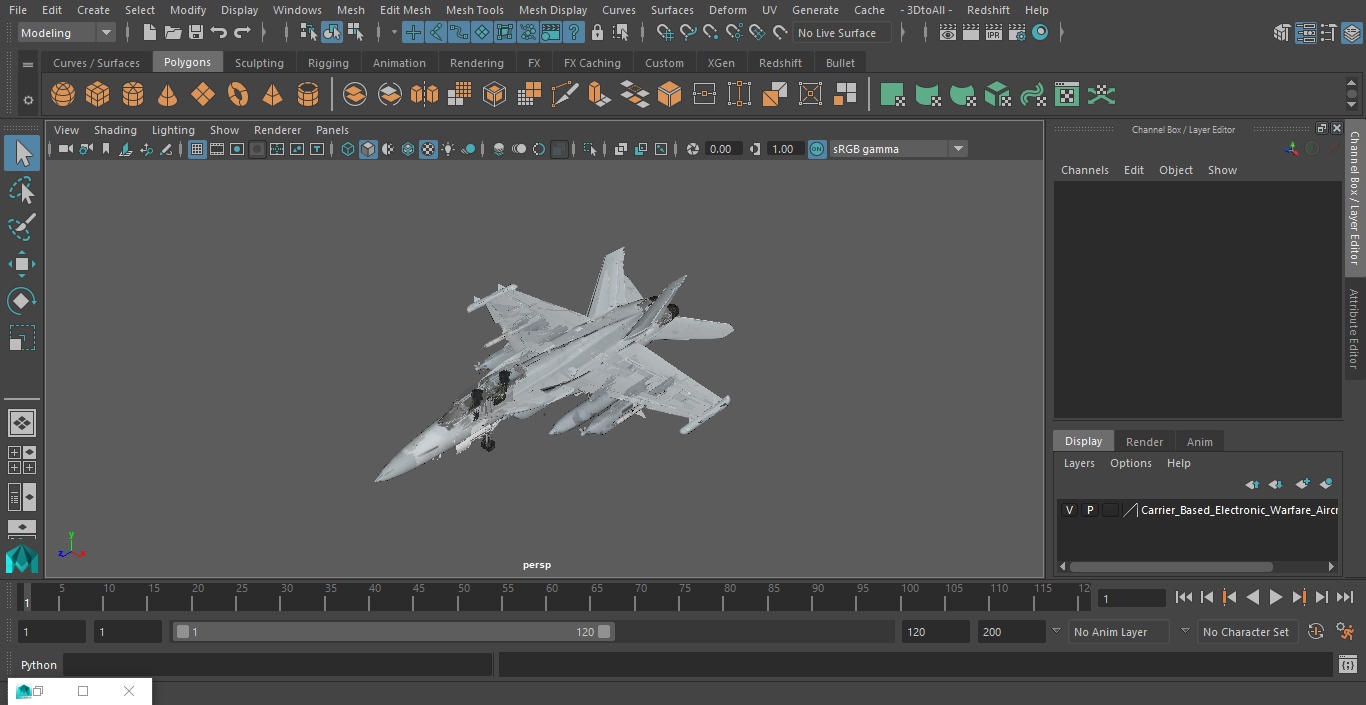1366x705 pixels.
Task: Select the Multi-Cut knife tool
Action: (565, 95)
